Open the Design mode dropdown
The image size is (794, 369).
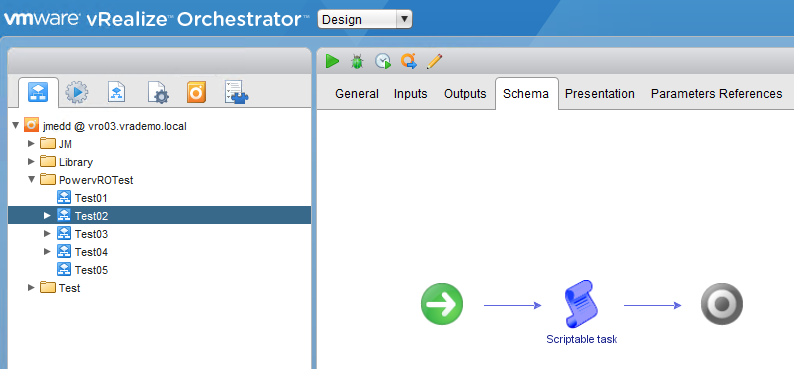[x=365, y=20]
